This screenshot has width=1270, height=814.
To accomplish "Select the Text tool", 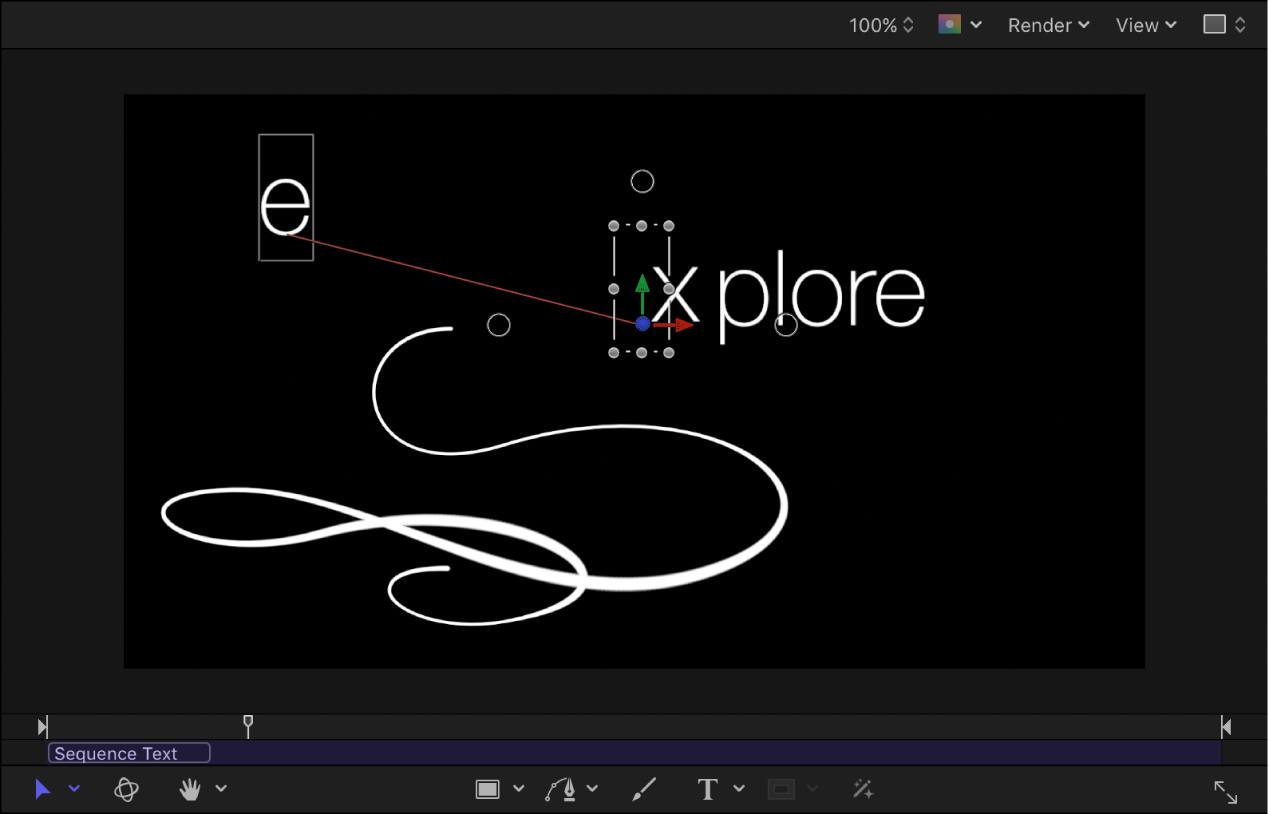I will tap(707, 789).
